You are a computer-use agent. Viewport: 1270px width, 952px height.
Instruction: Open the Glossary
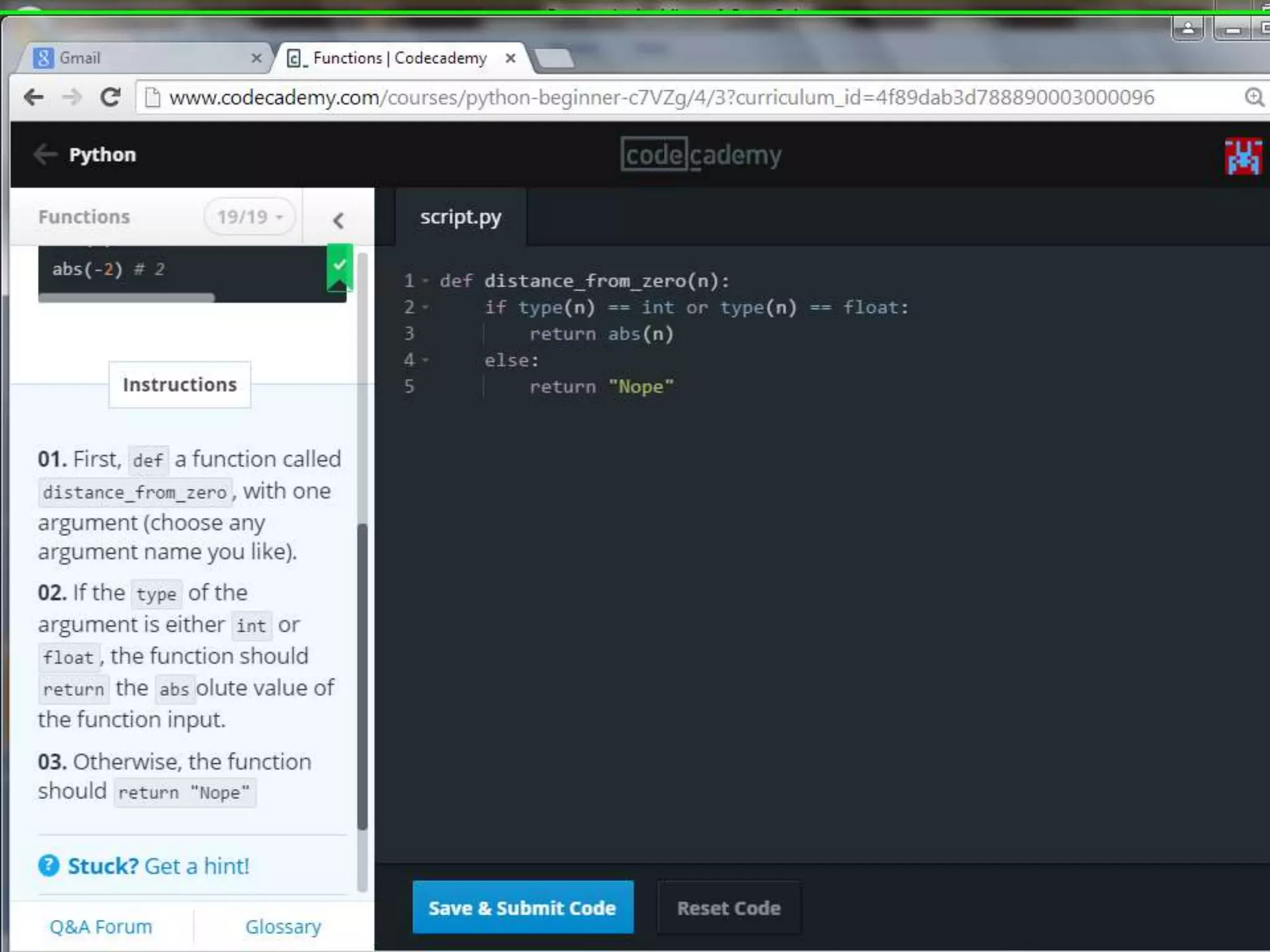[283, 927]
